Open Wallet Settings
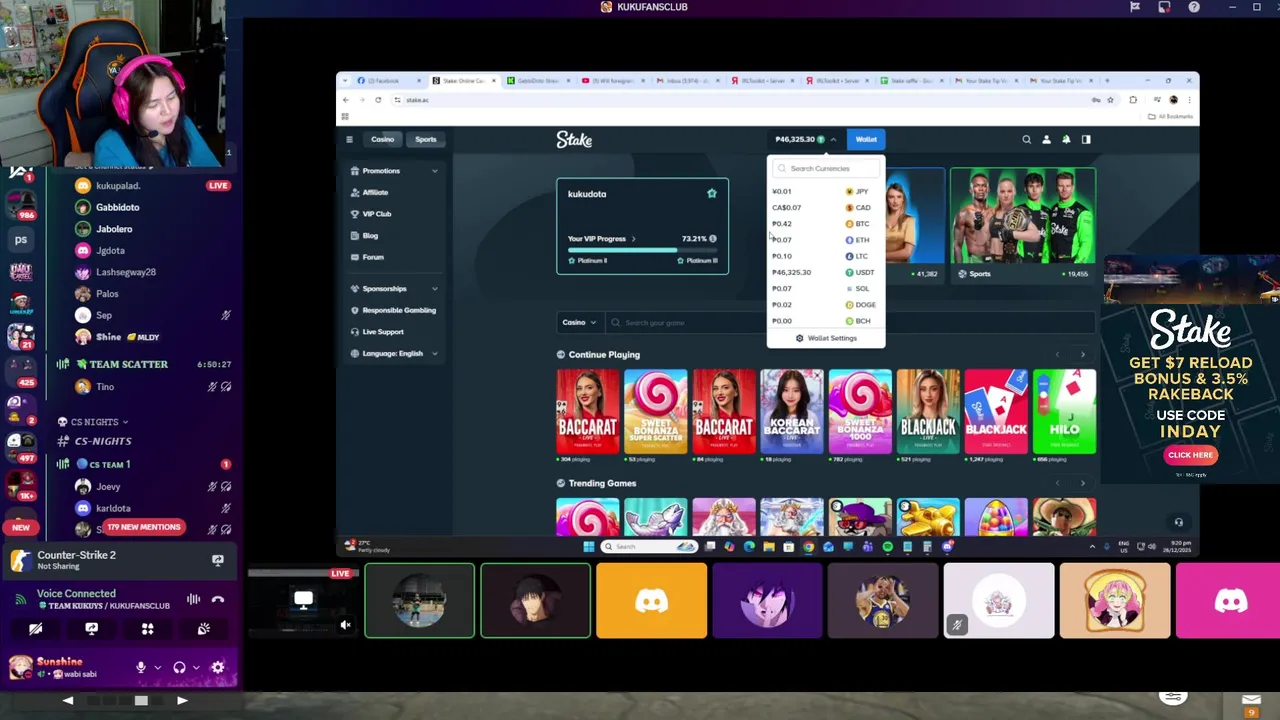The height and width of the screenshot is (720, 1280). point(826,339)
